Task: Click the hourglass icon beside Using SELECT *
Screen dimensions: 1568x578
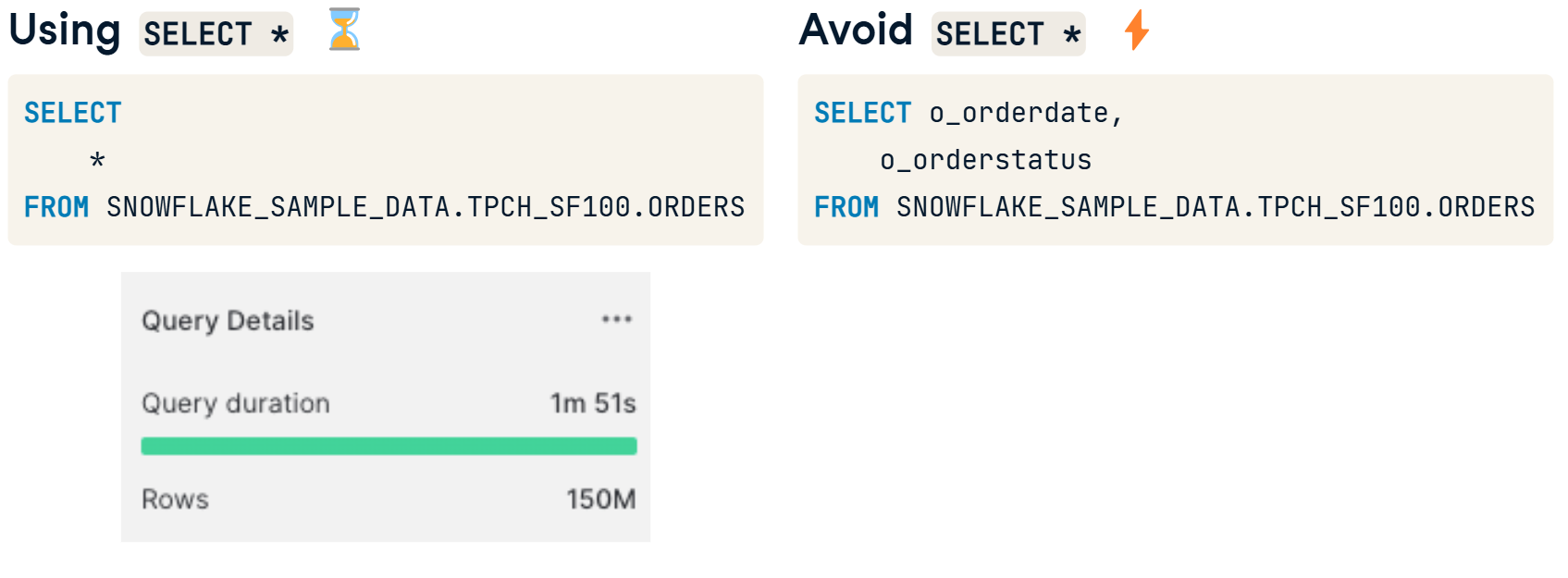Action: click(x=344, y=29)
